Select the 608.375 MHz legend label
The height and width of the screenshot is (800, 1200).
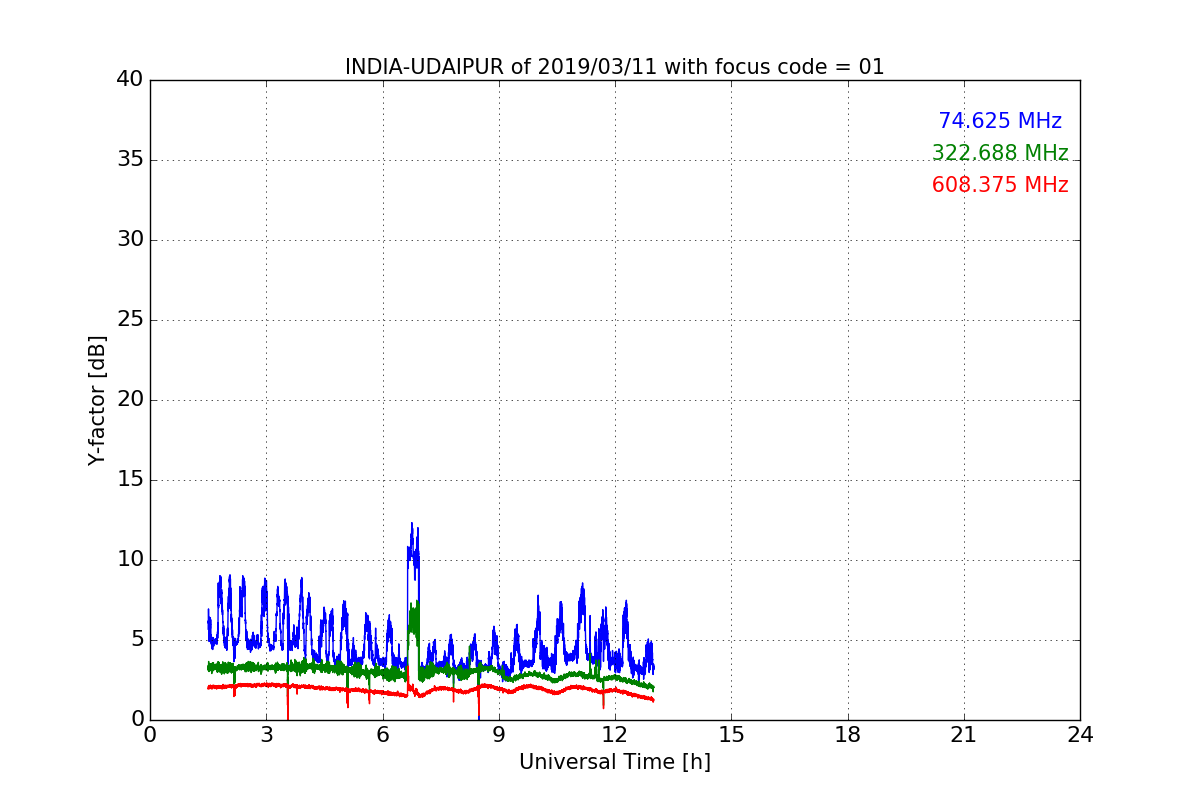[x=1000, y=185]
